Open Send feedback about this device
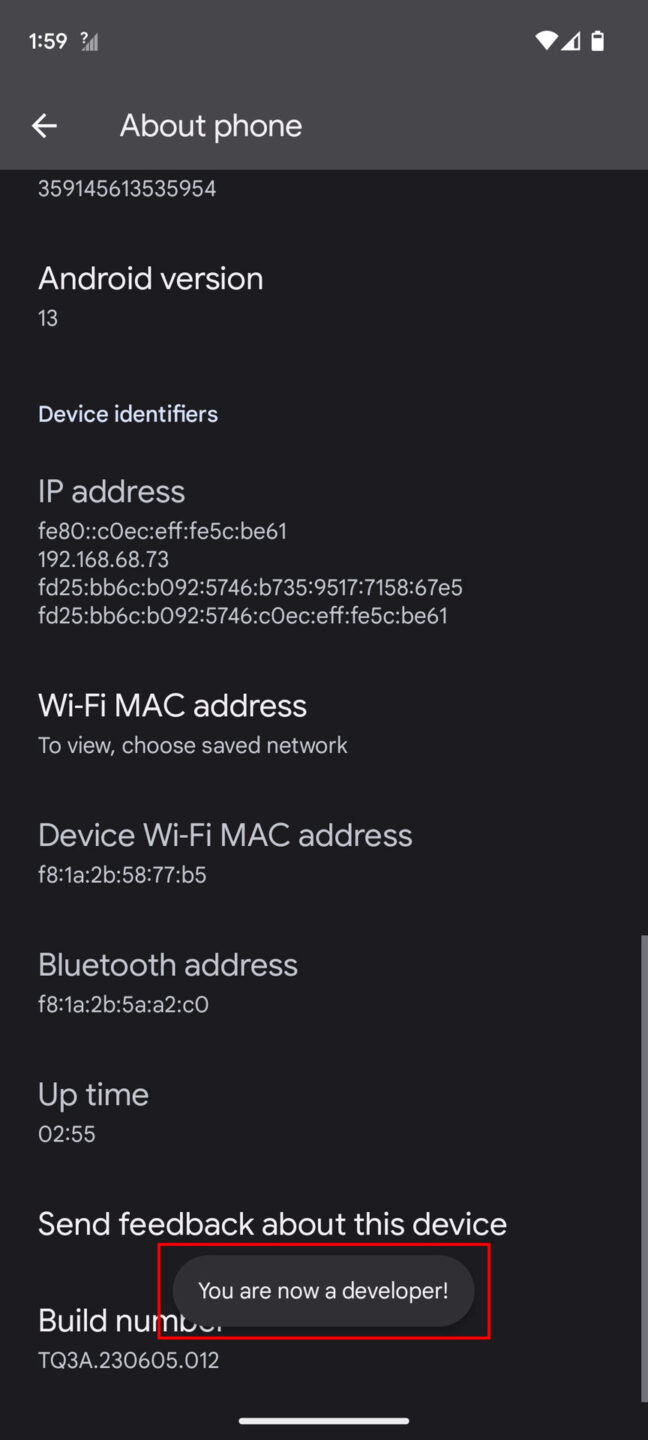Image resolution: width=648 pixels, height=1440 pixels. 271,1223
